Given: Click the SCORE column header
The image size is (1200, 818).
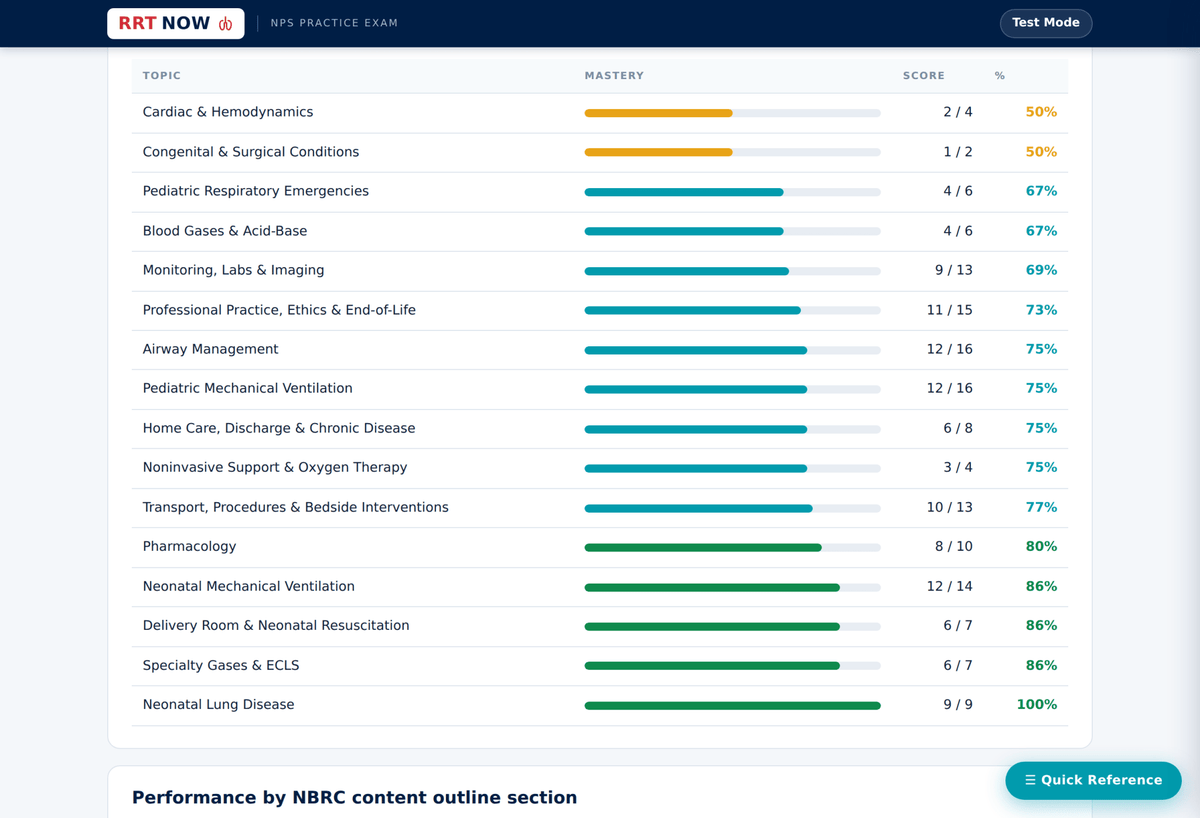Looking at the screenshot, I should pyautogui.click(x=924, y=76).
